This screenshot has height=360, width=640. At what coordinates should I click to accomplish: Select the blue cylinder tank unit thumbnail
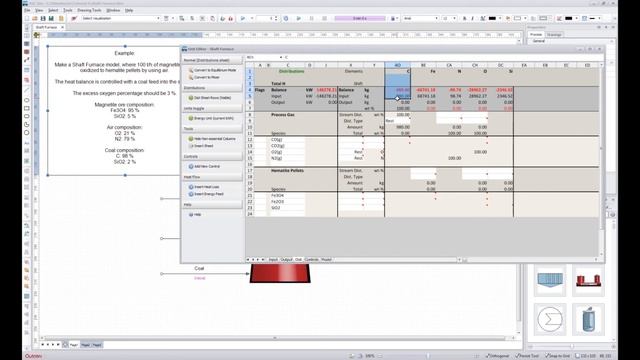pyautogui.click(x=588, y=319)
